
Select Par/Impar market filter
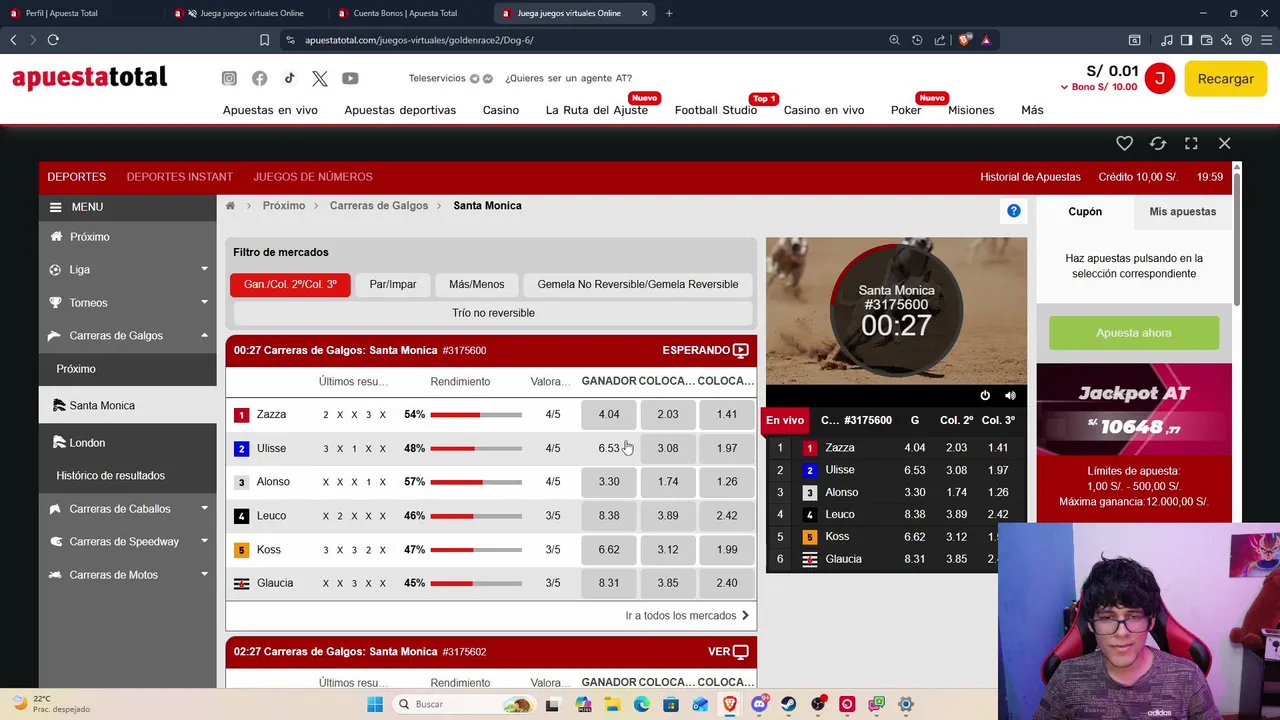(x=393, y=285)
